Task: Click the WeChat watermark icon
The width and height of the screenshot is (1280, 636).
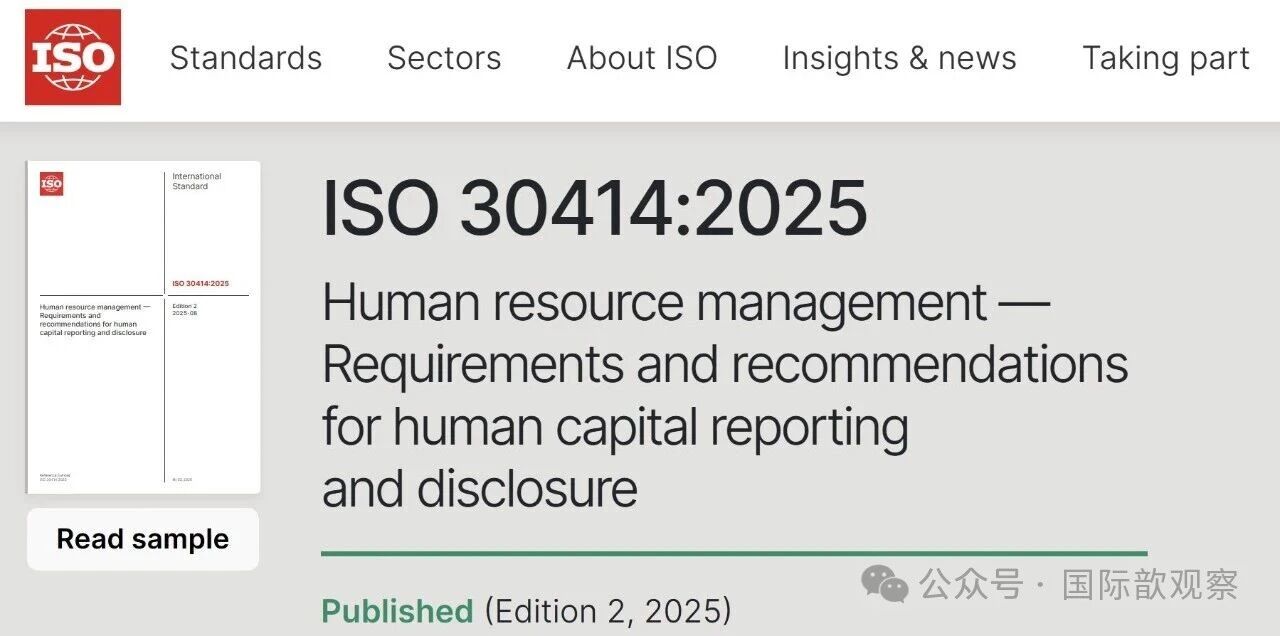Action: pyautogui.click(x=886, y=584)
